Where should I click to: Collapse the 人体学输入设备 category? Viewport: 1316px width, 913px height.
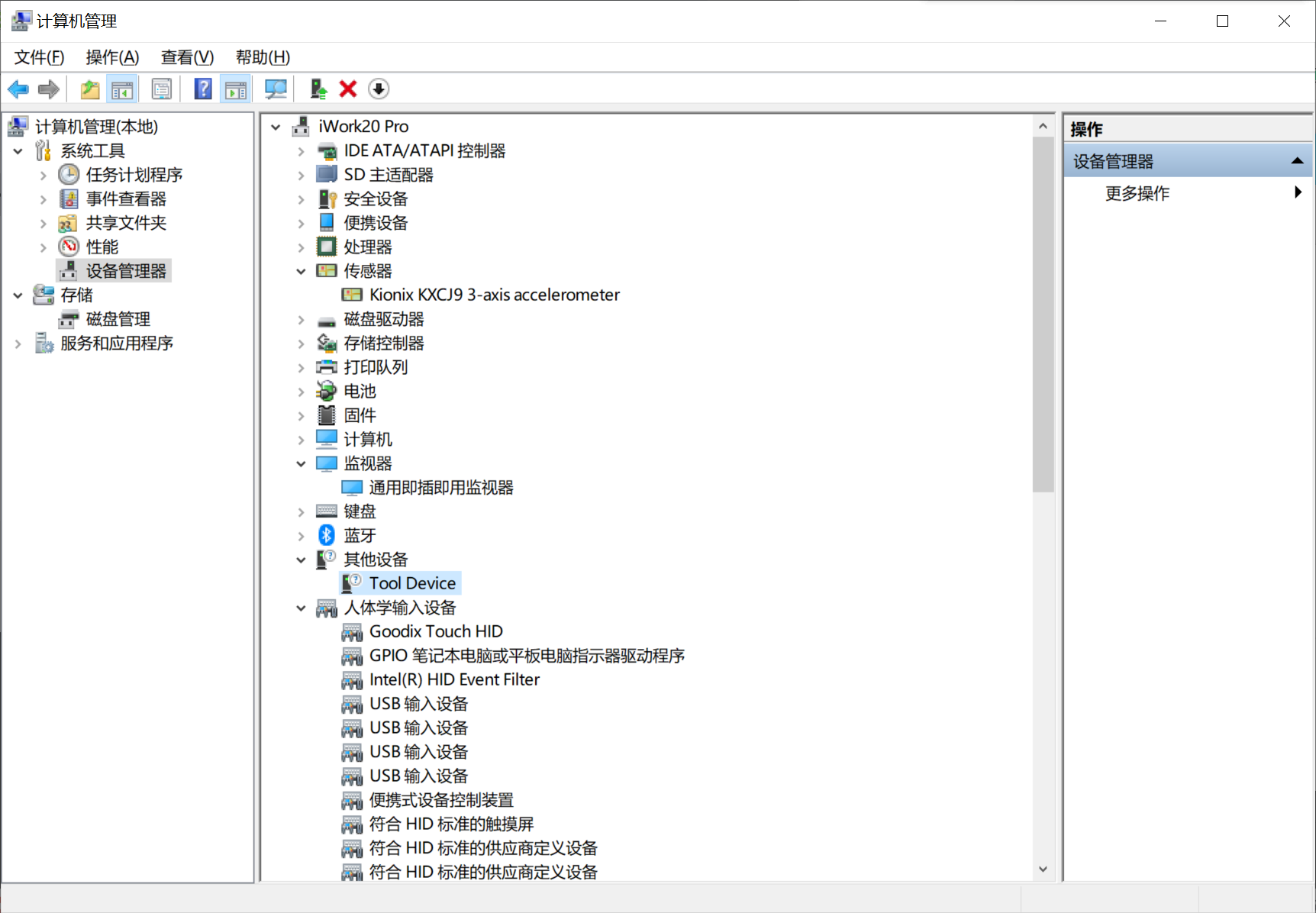pos(301,608)
